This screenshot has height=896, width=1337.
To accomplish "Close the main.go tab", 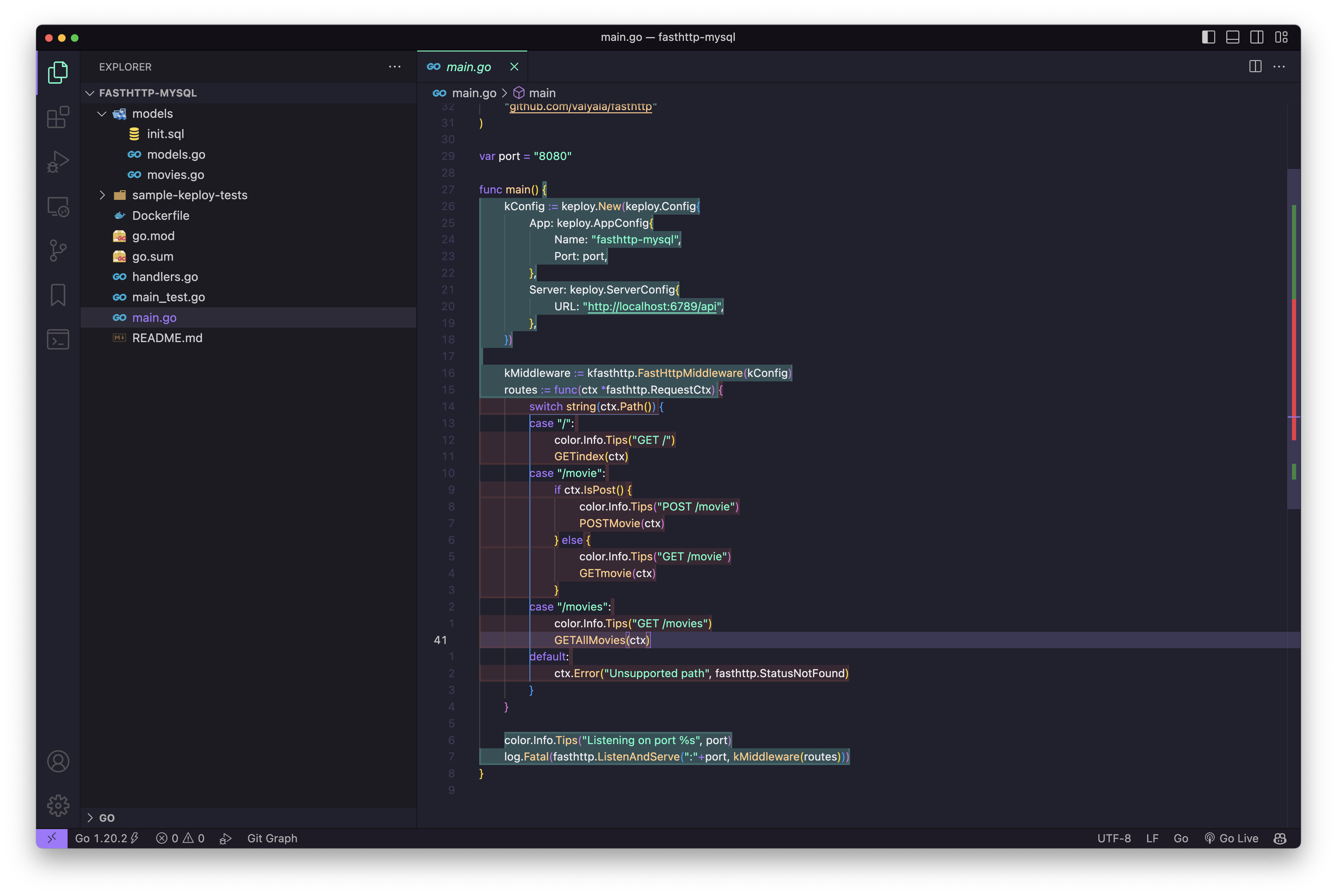I will (x=514, y=67).
